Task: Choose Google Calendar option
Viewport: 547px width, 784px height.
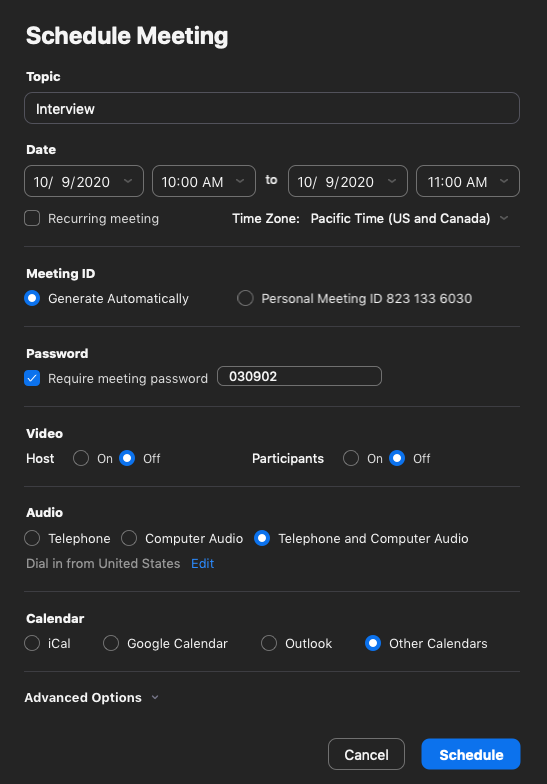Action: pyautogui.click(x=111, y=644)
